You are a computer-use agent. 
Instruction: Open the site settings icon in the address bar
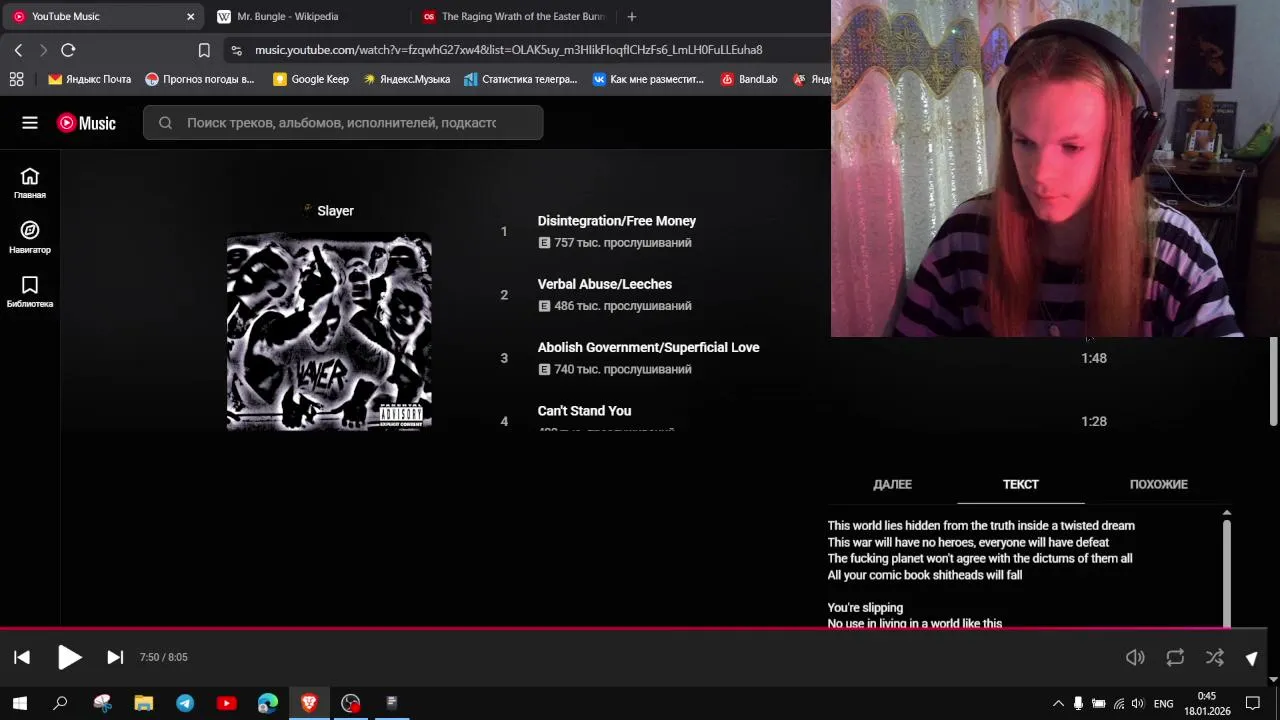pyautogui.click(x=236, y=50)
